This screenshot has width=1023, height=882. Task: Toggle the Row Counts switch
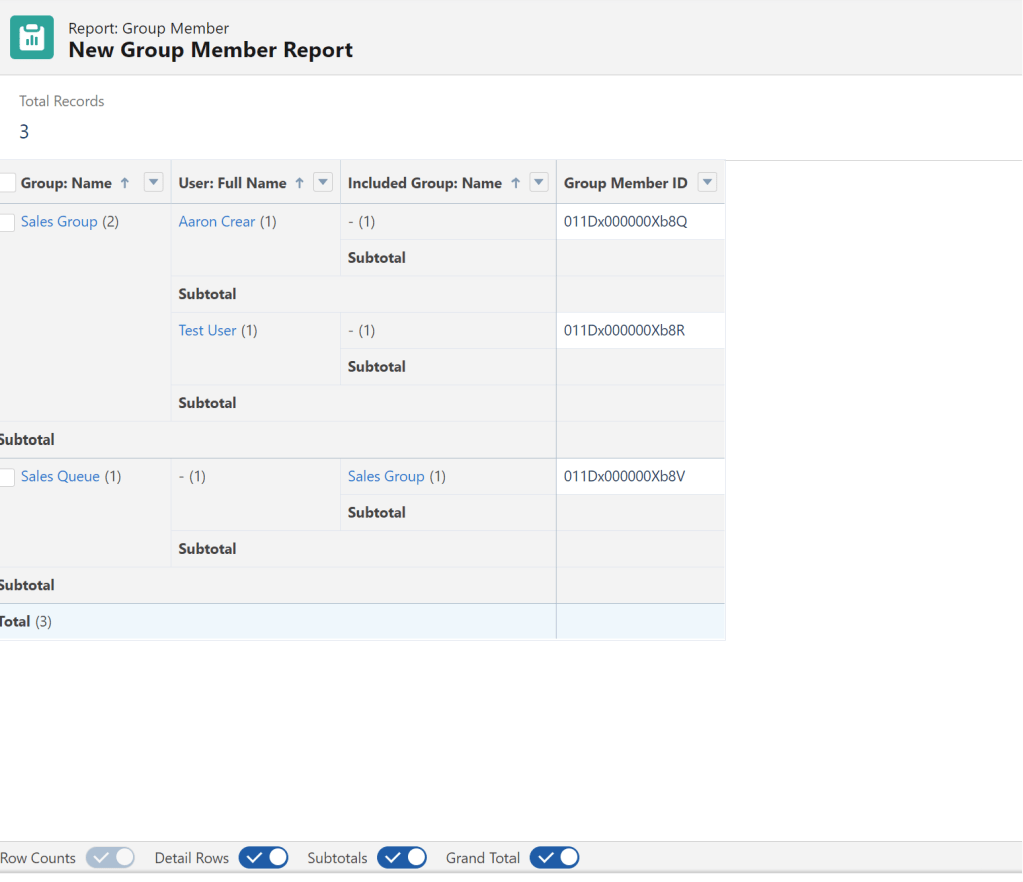110,858
